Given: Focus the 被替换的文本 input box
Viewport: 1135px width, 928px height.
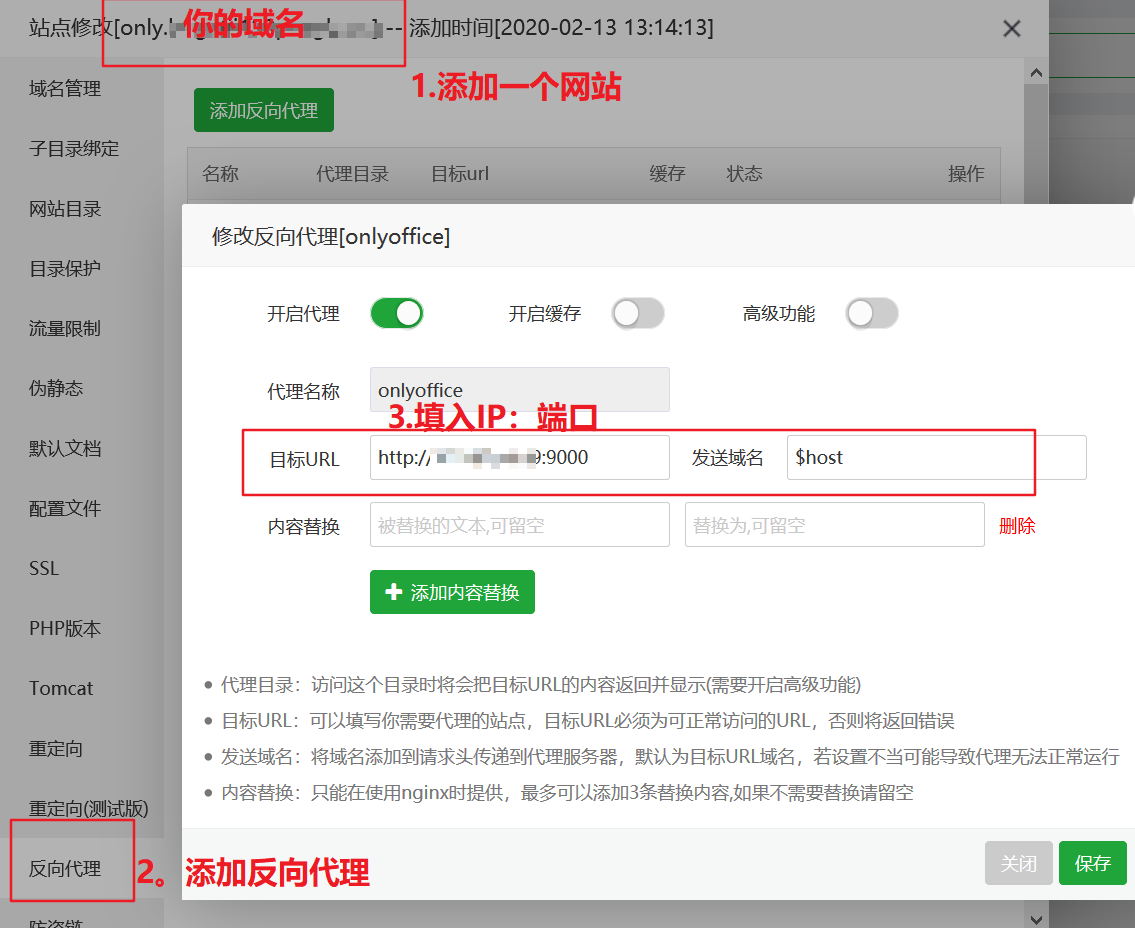Looking at the screenshot, I should (519, 525).
